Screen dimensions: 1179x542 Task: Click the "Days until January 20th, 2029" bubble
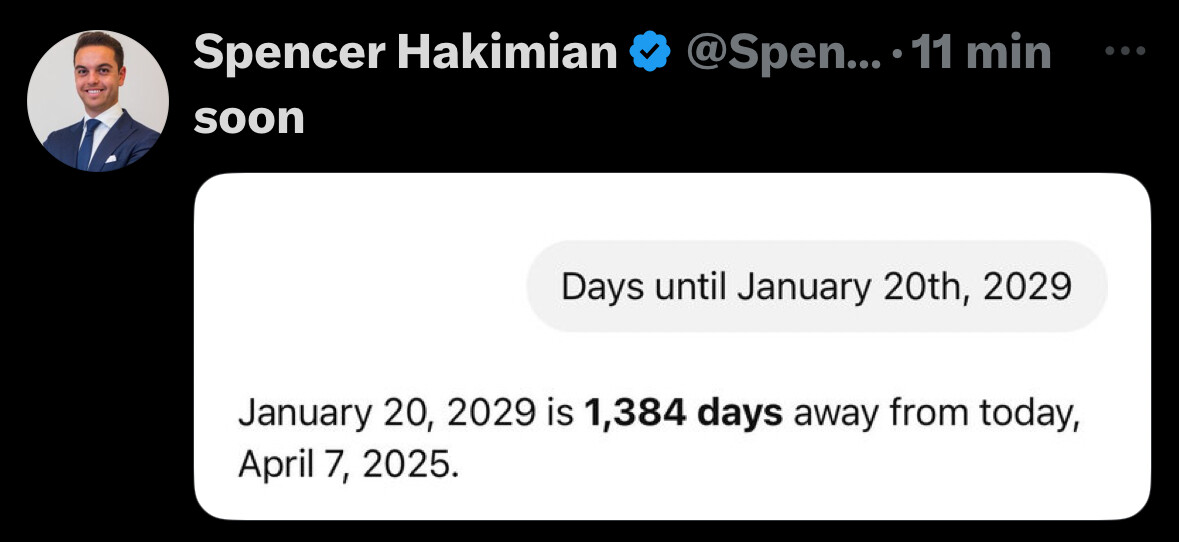(x=817, y=287)
